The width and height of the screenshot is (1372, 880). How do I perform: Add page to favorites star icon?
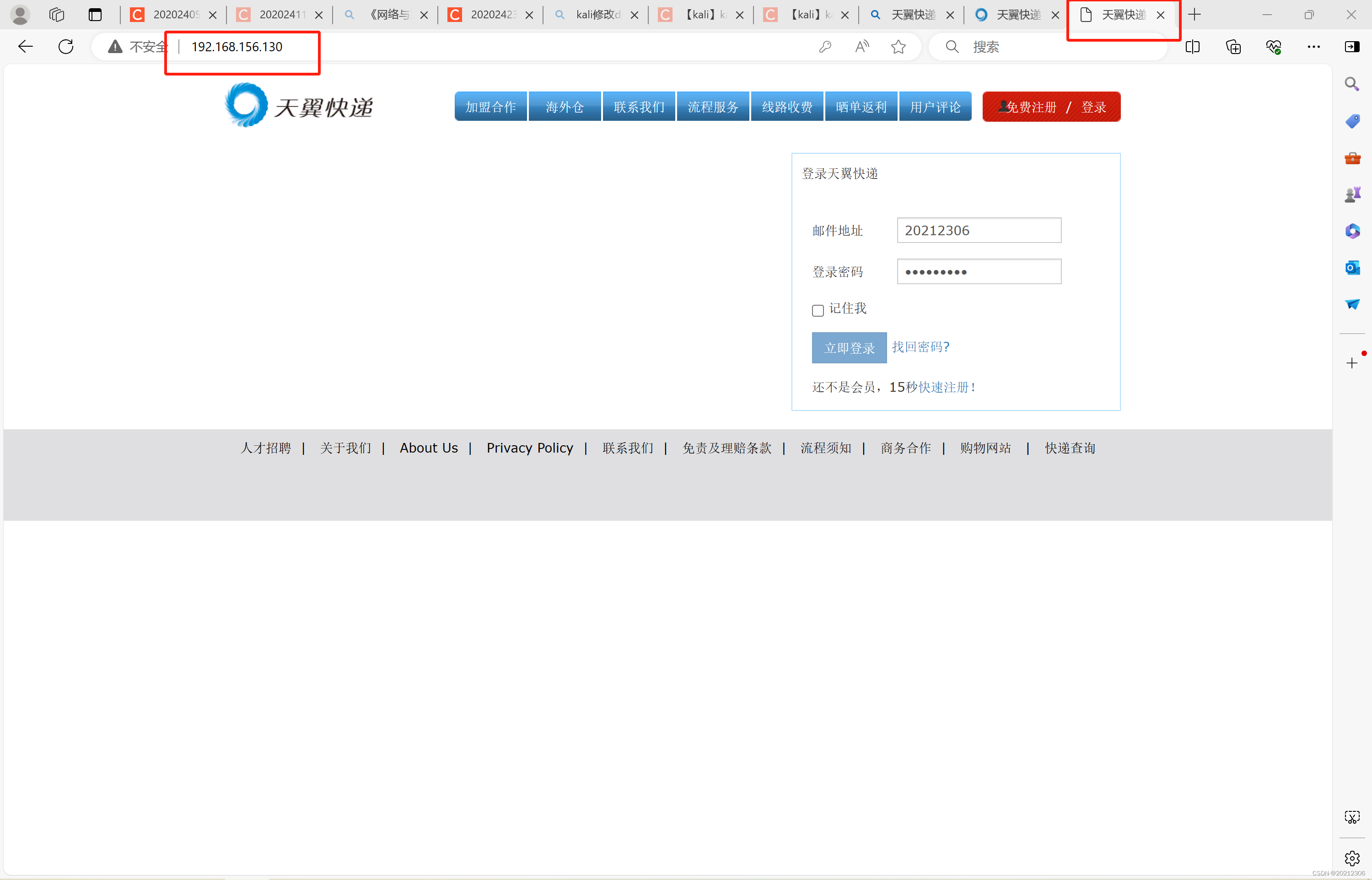pos(898,47)
